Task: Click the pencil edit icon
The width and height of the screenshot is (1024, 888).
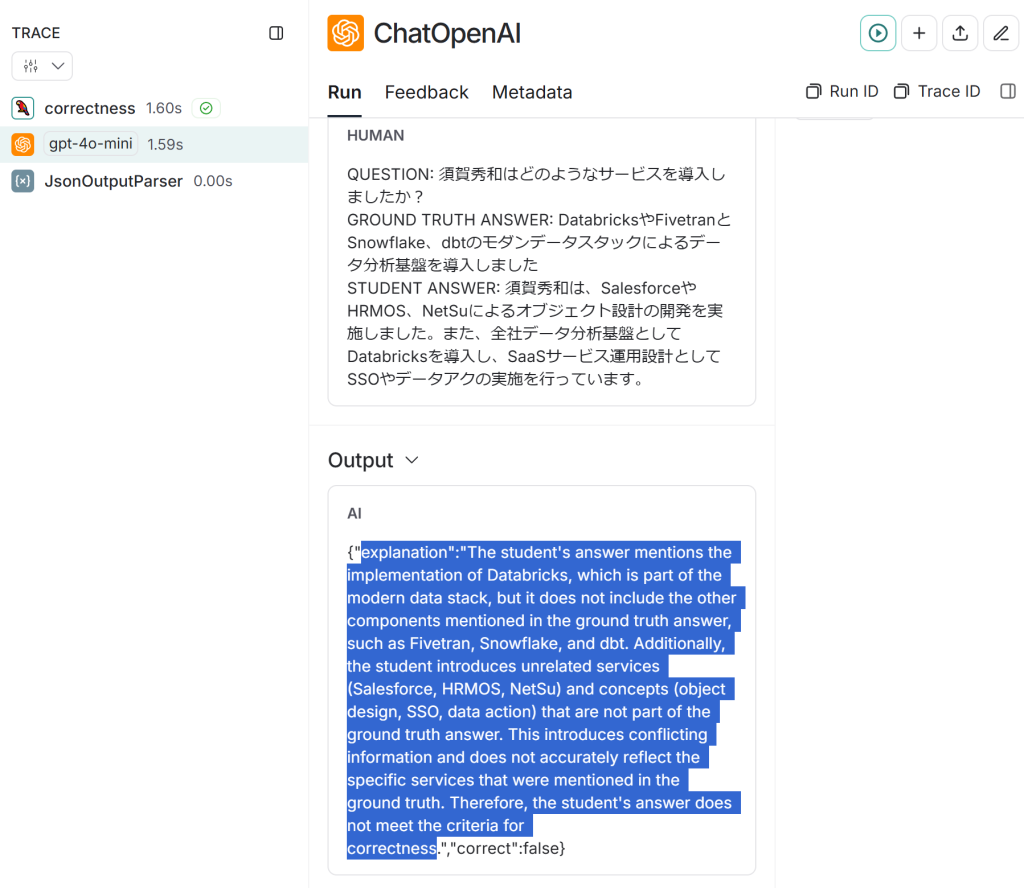Action: pyautogui.click(x=1001, y=33)
